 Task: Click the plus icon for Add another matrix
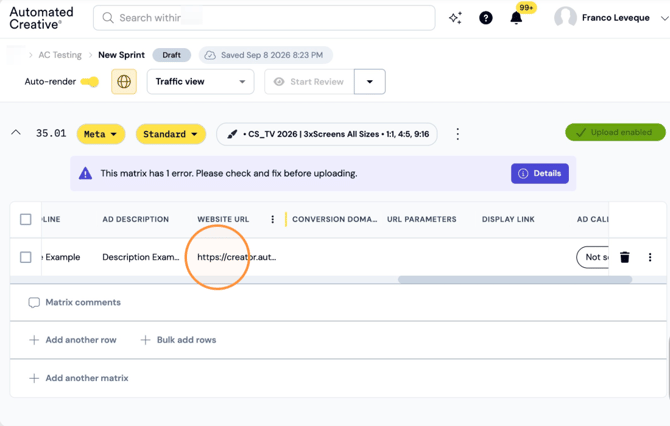pos(34,378)
